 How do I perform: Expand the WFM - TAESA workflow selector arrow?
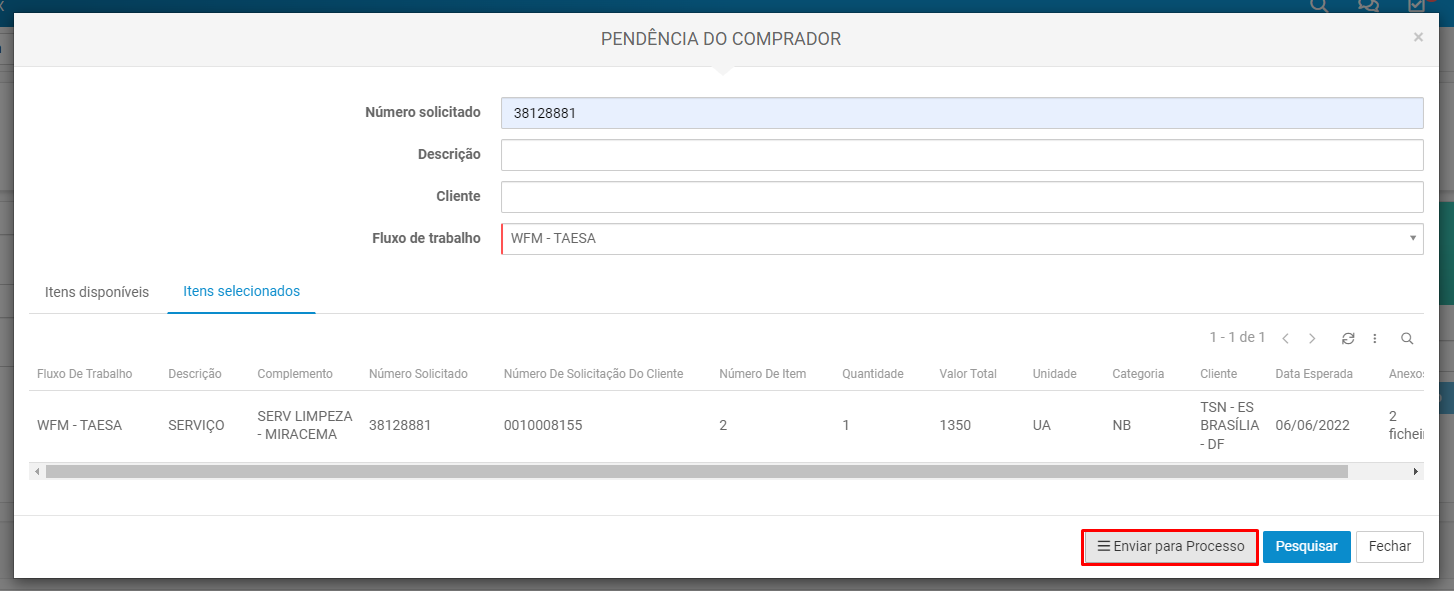click(x=1412, y=238)
